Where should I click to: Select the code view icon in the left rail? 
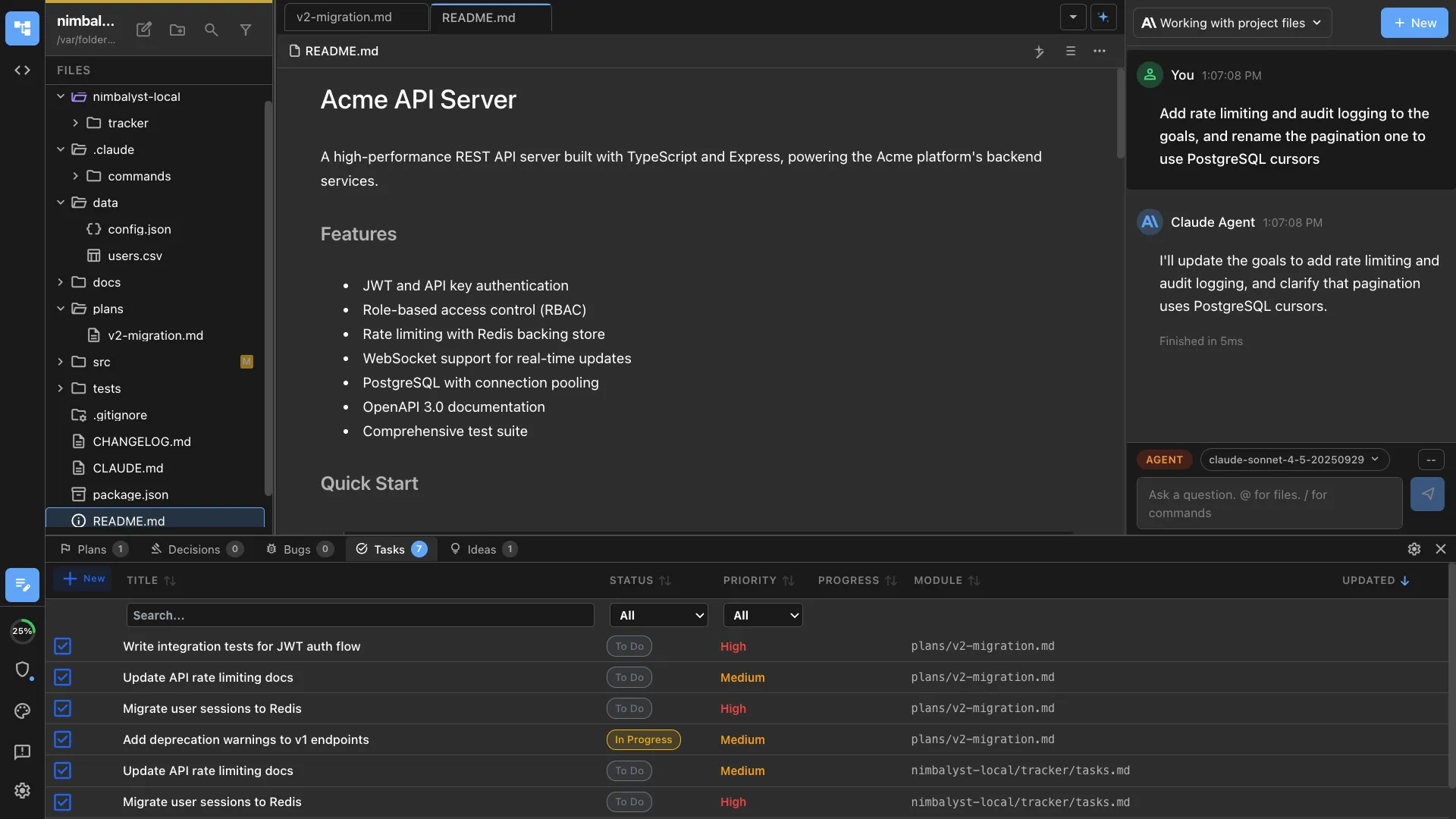click(22, 70)
